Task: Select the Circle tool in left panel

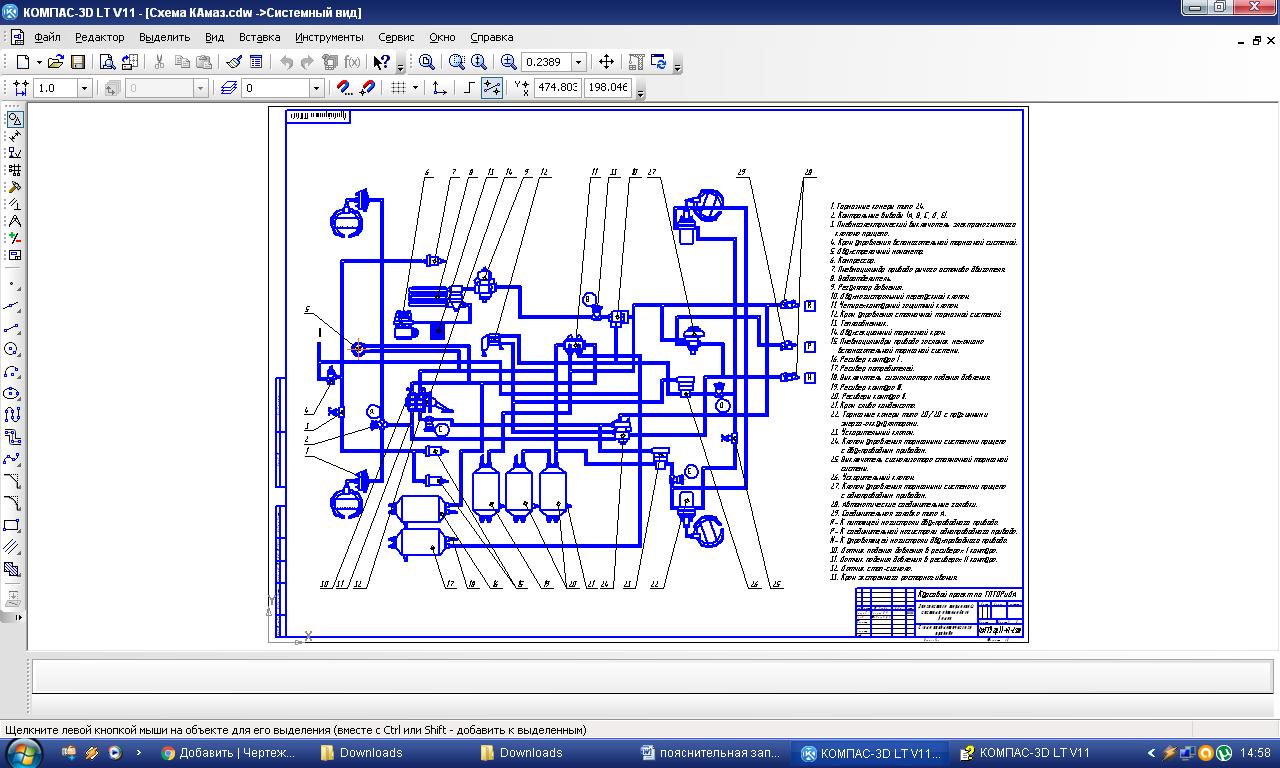Action: tap(12, 350)
